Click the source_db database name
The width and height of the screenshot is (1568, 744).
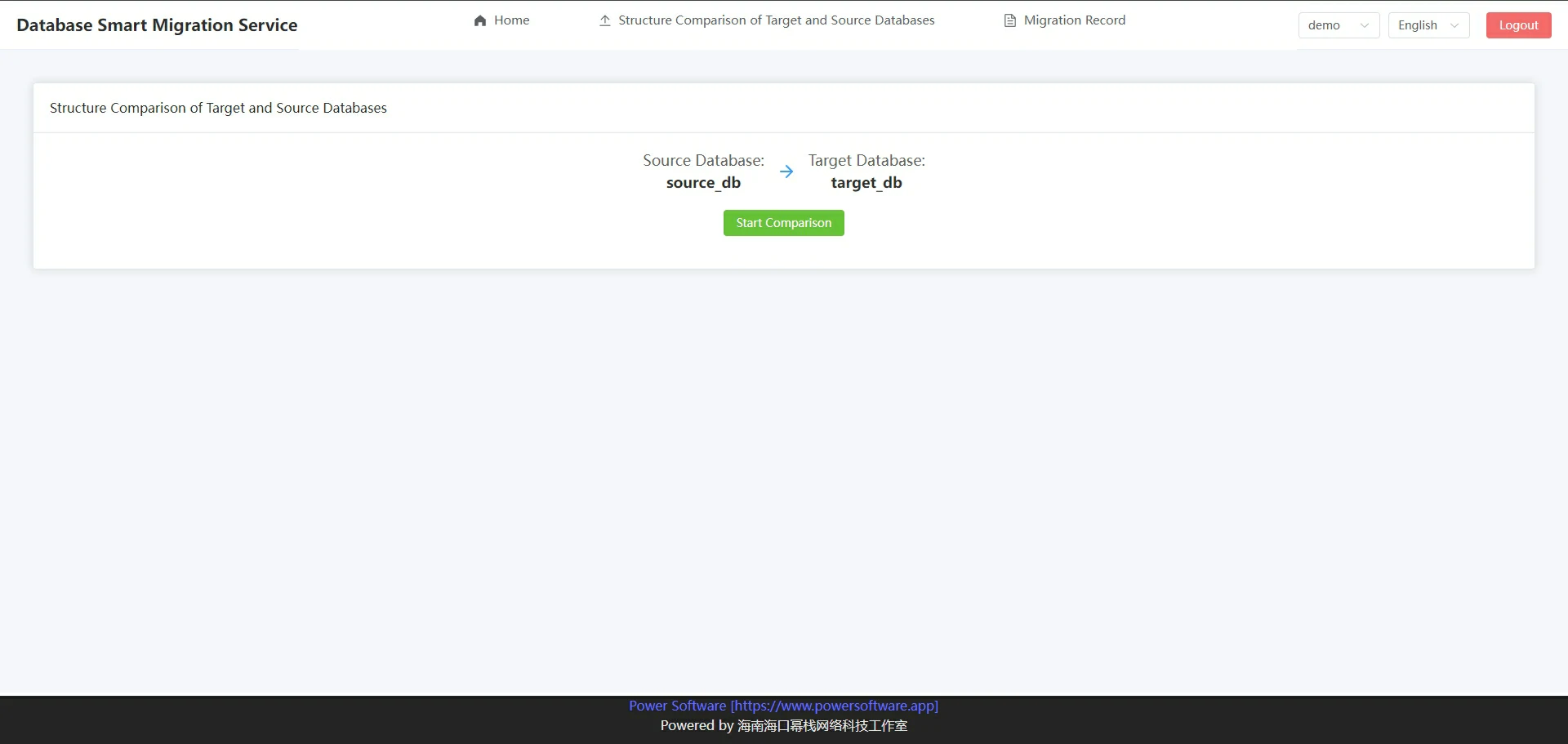pyautogui.click(x=703, y=183)
